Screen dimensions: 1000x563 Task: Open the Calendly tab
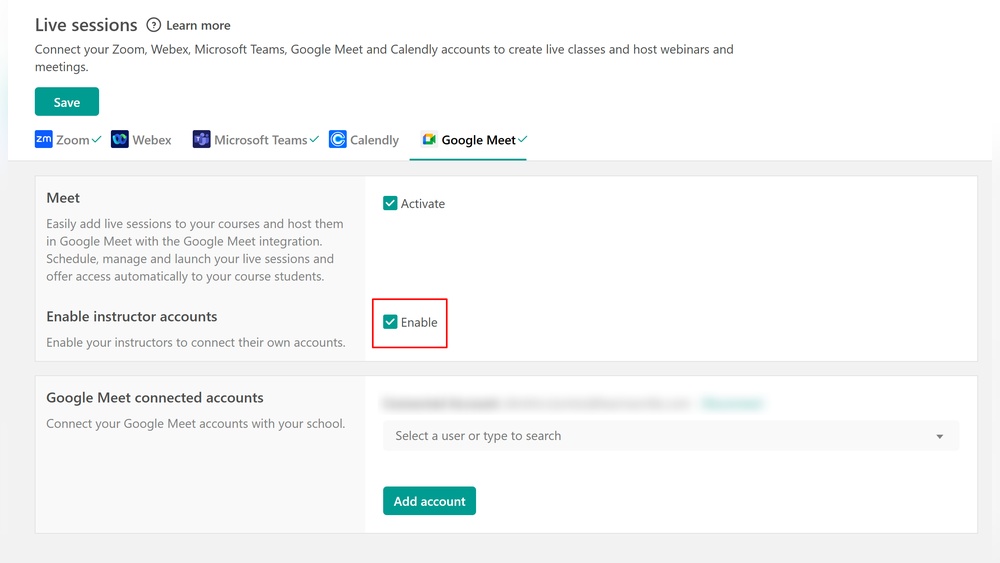(x=374, y=140)
